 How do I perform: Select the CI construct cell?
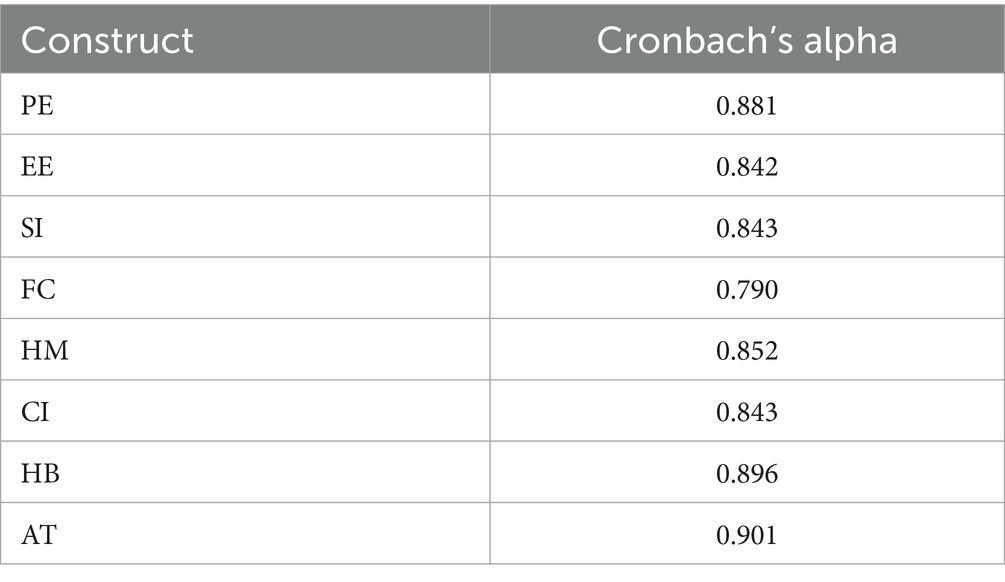point(34,412)
